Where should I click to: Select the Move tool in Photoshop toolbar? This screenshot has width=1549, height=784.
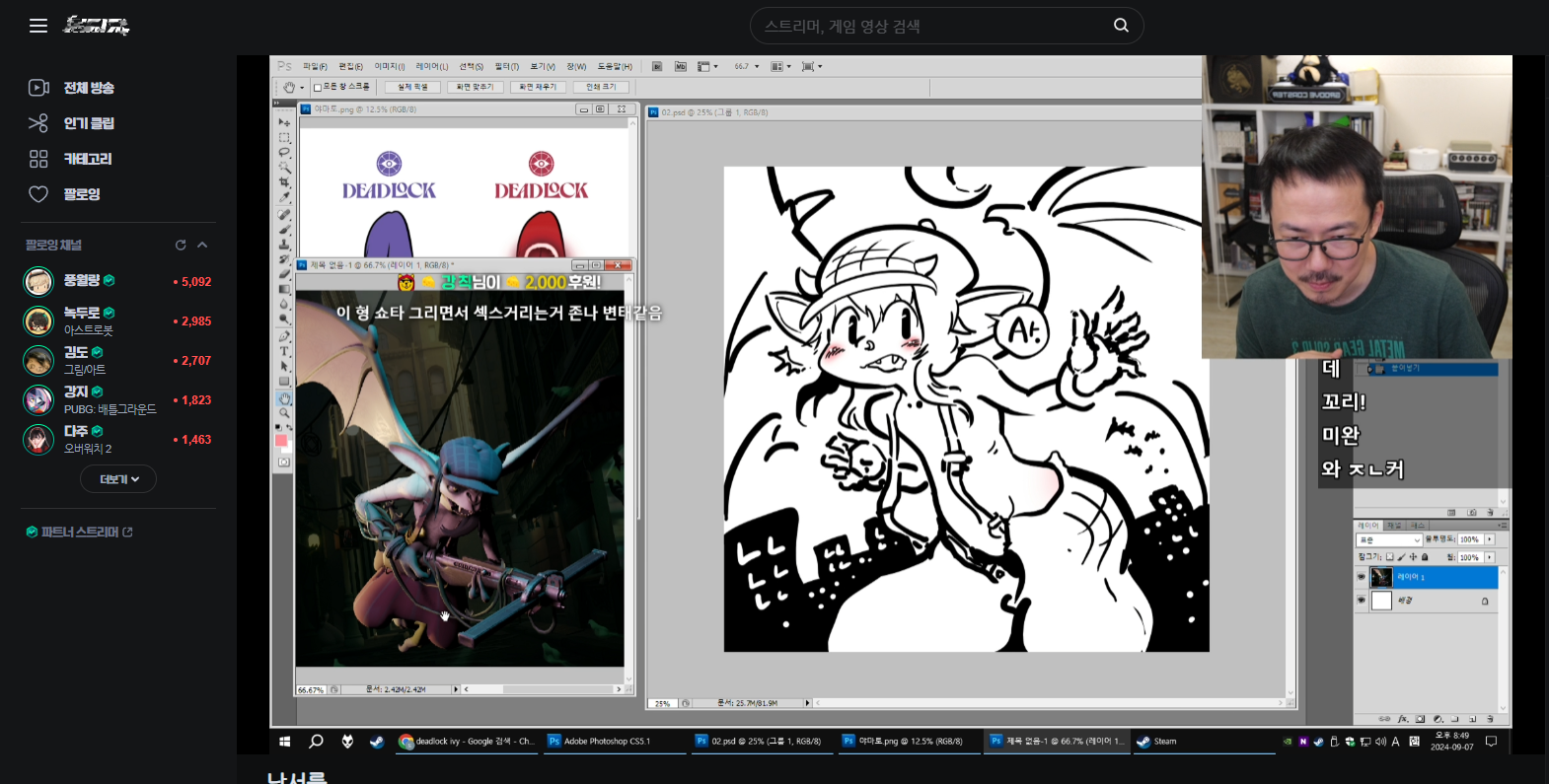pyautogui.click(x=284, y=122)
